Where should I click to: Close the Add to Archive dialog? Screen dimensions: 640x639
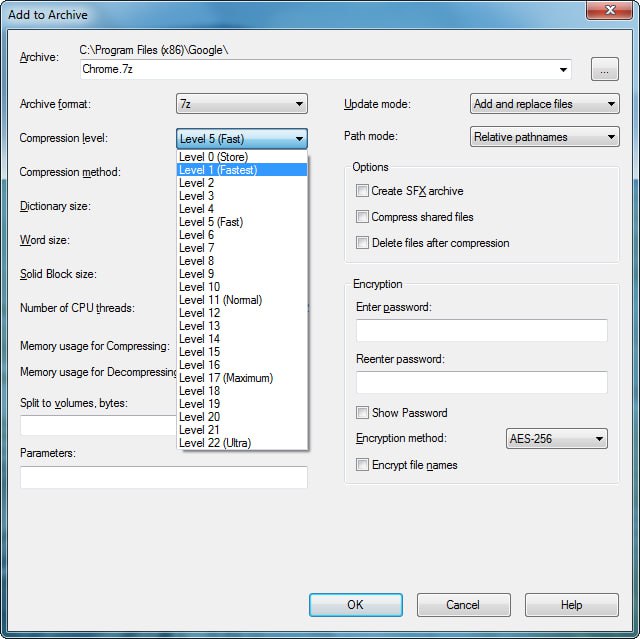point(609,10)
